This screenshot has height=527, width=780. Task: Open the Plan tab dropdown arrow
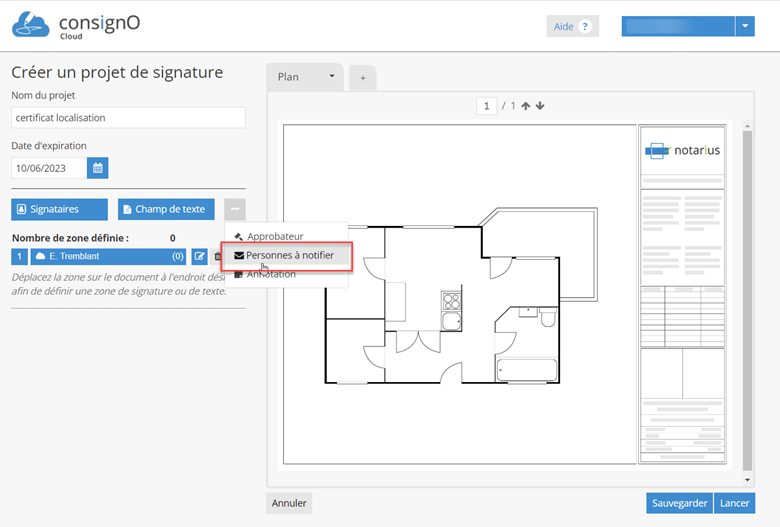pos(331,77)
